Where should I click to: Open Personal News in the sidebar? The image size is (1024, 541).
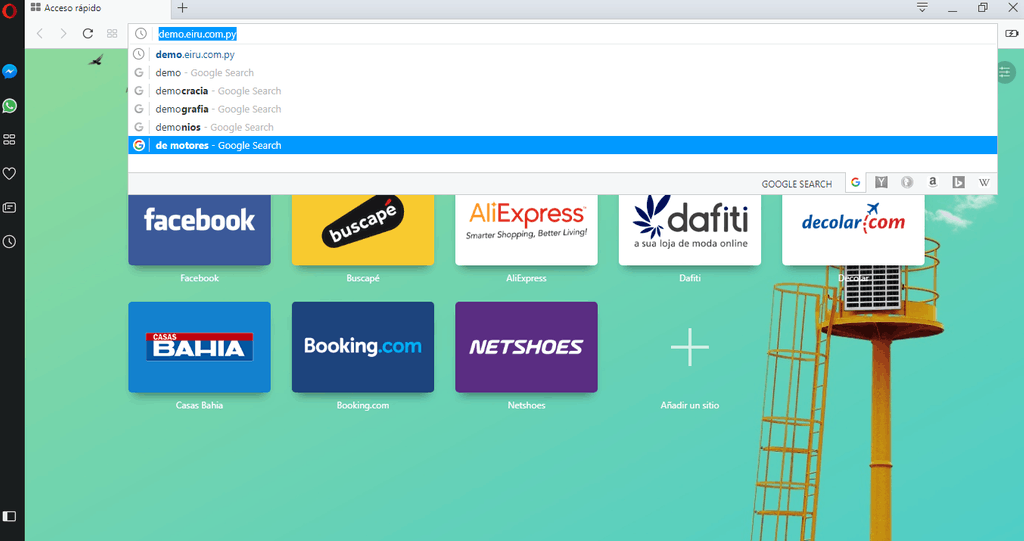9,207
